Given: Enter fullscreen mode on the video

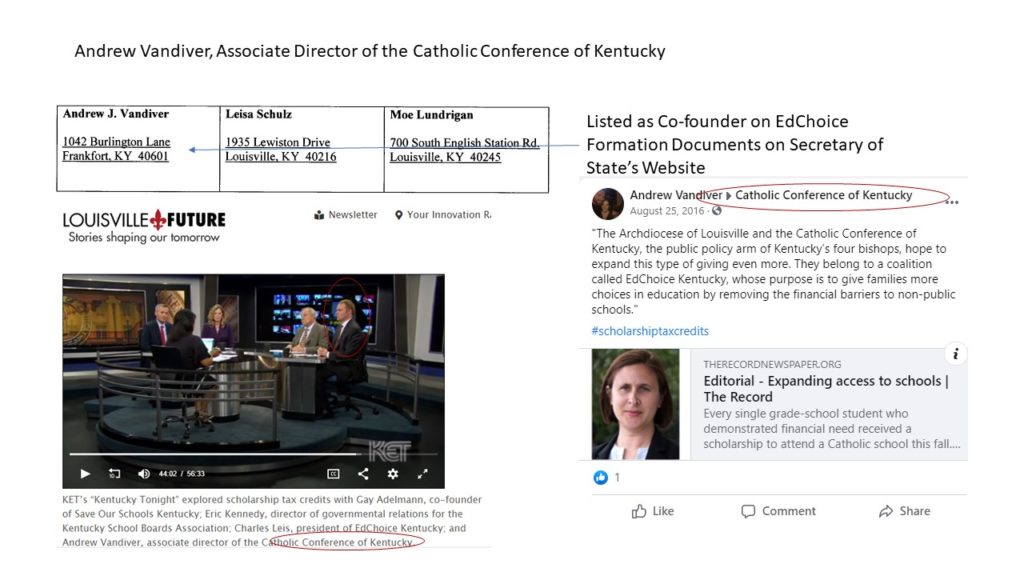Looking at the screenshot, I should [x=423, y=473].
